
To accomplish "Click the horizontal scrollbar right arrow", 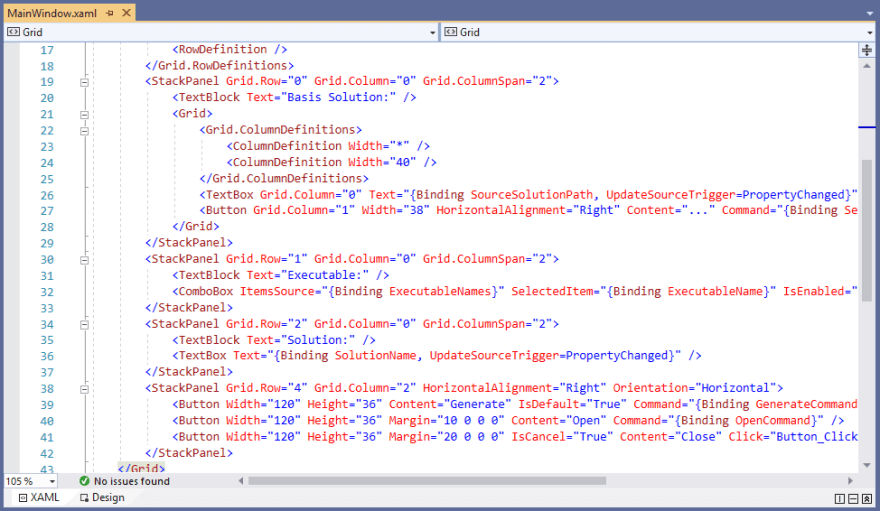I will point(850,481).
